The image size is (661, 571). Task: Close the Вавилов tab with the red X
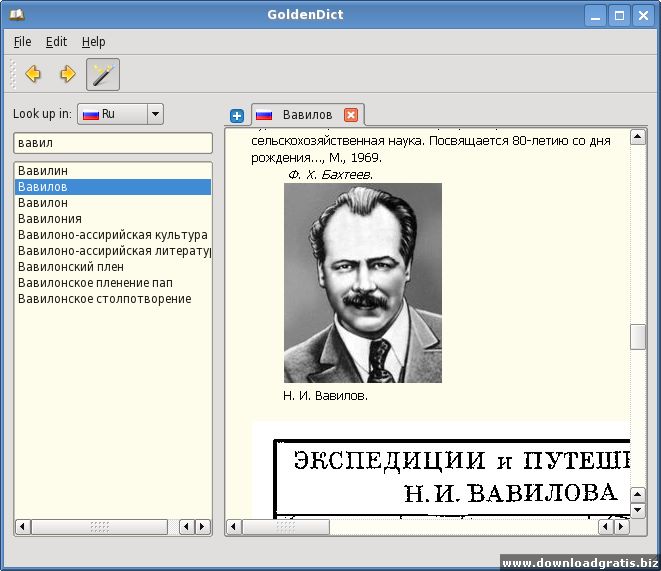click(x=351, y=115)
